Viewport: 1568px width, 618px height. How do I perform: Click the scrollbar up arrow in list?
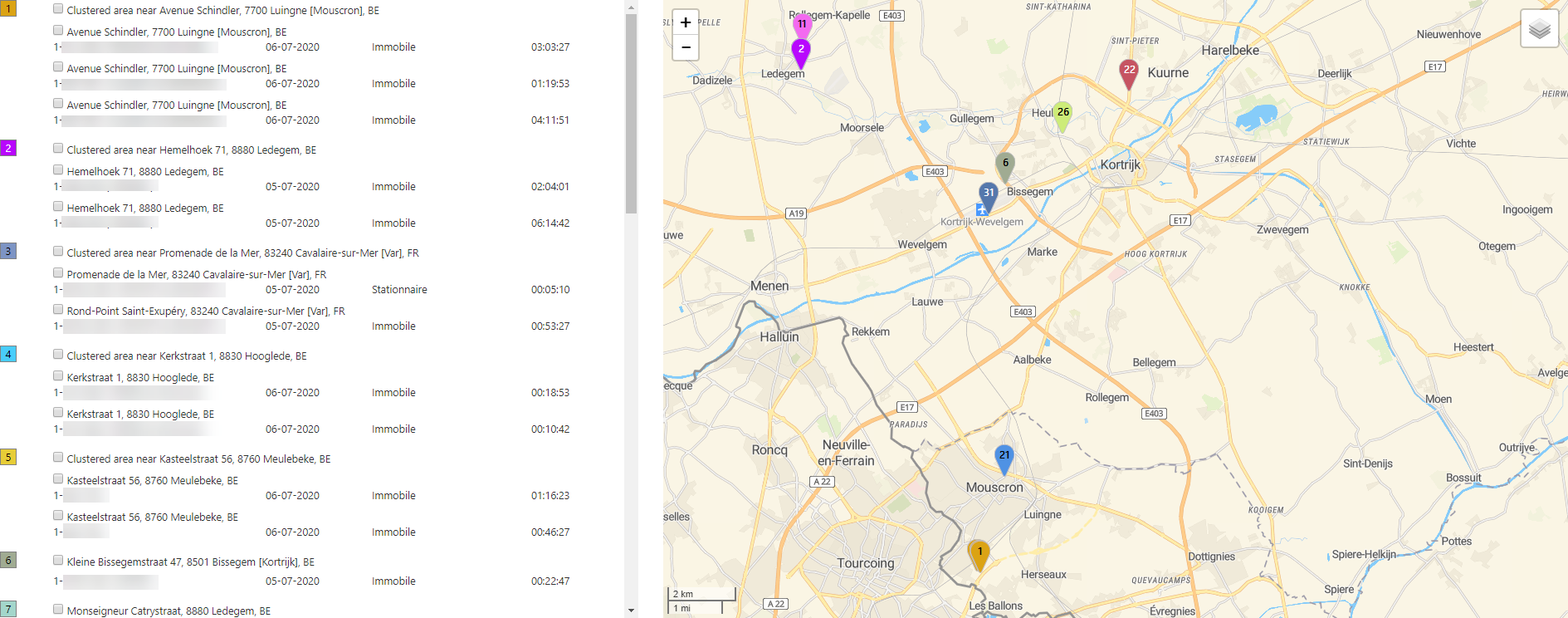[631, 7]
